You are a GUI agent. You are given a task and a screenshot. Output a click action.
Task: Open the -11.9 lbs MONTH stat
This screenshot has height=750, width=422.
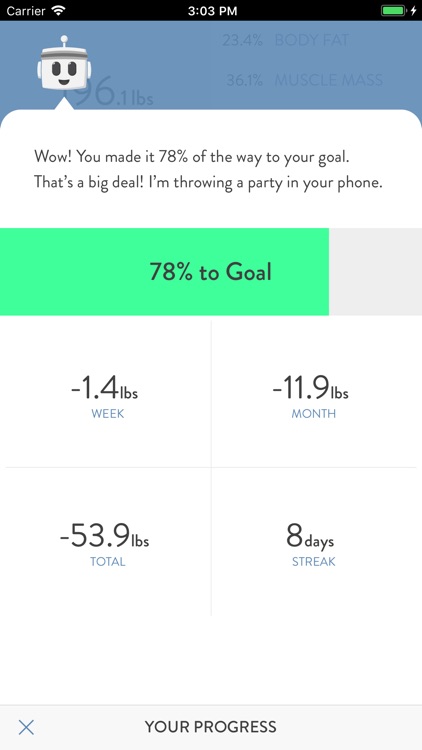pos(314,394)
